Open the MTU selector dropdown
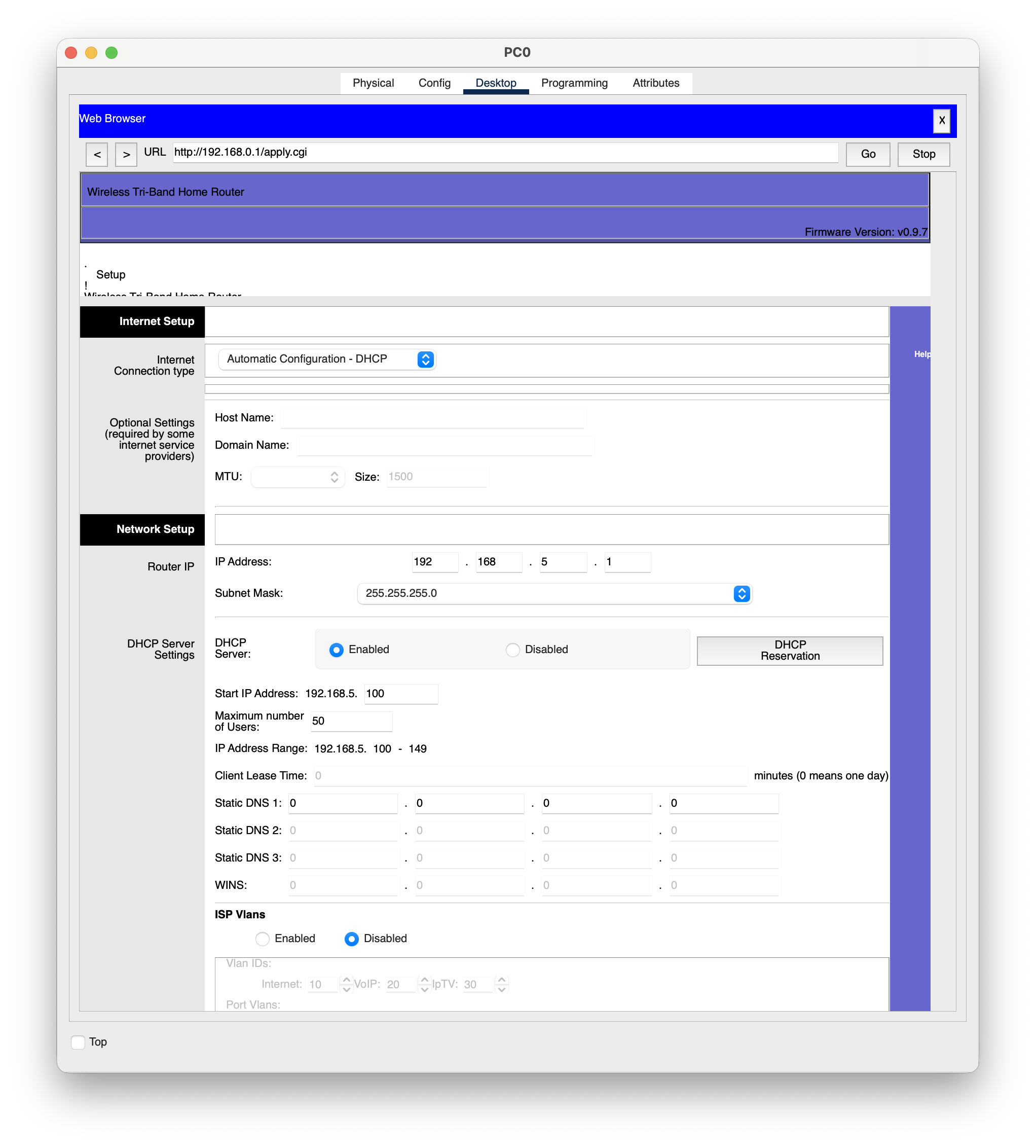This screenshot has height=1148, width=1036. [x=298, y=477]
